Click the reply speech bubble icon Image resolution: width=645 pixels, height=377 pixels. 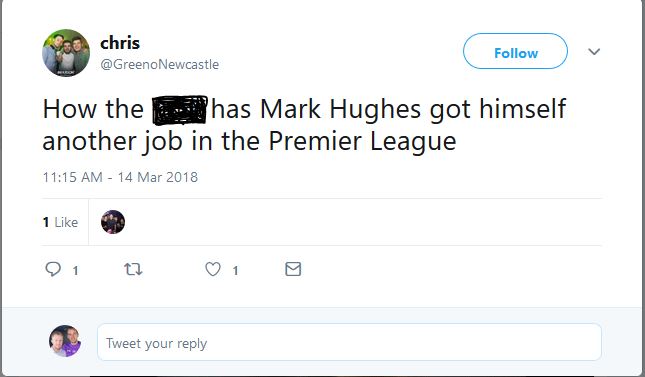pos(53,269)
